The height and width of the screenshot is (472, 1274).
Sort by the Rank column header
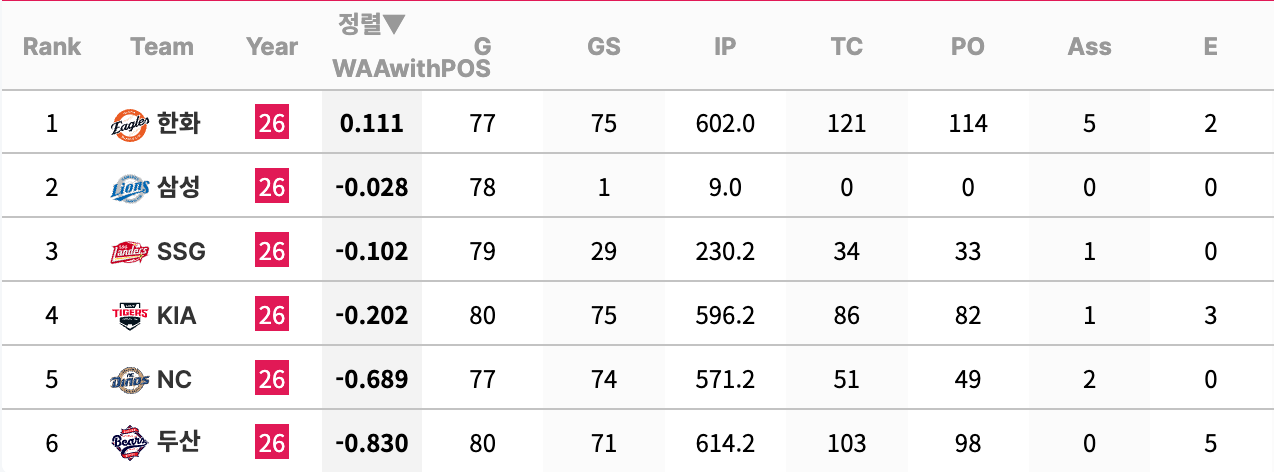click(x=52, y=46)
